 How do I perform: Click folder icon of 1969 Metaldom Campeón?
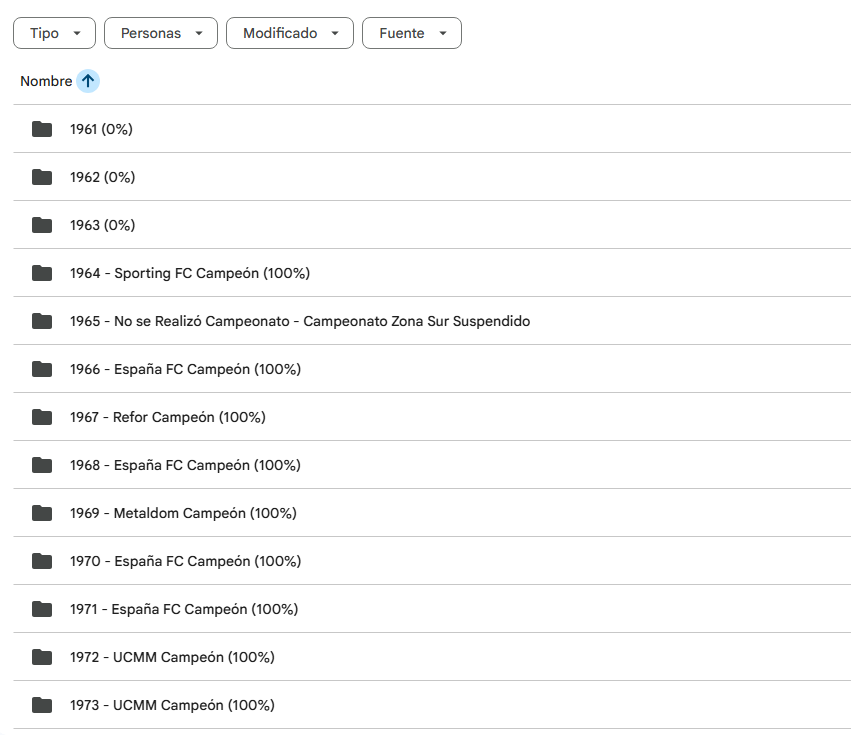pyautogui.click(x=42, y=513)
